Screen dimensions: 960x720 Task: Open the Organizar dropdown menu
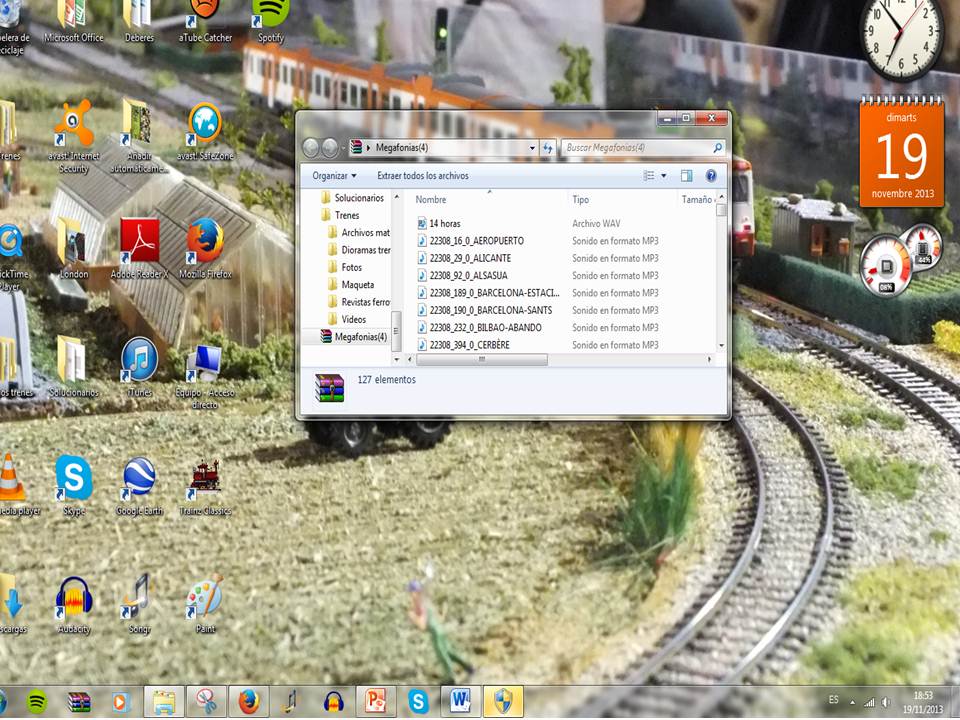[x=334, y=176]
